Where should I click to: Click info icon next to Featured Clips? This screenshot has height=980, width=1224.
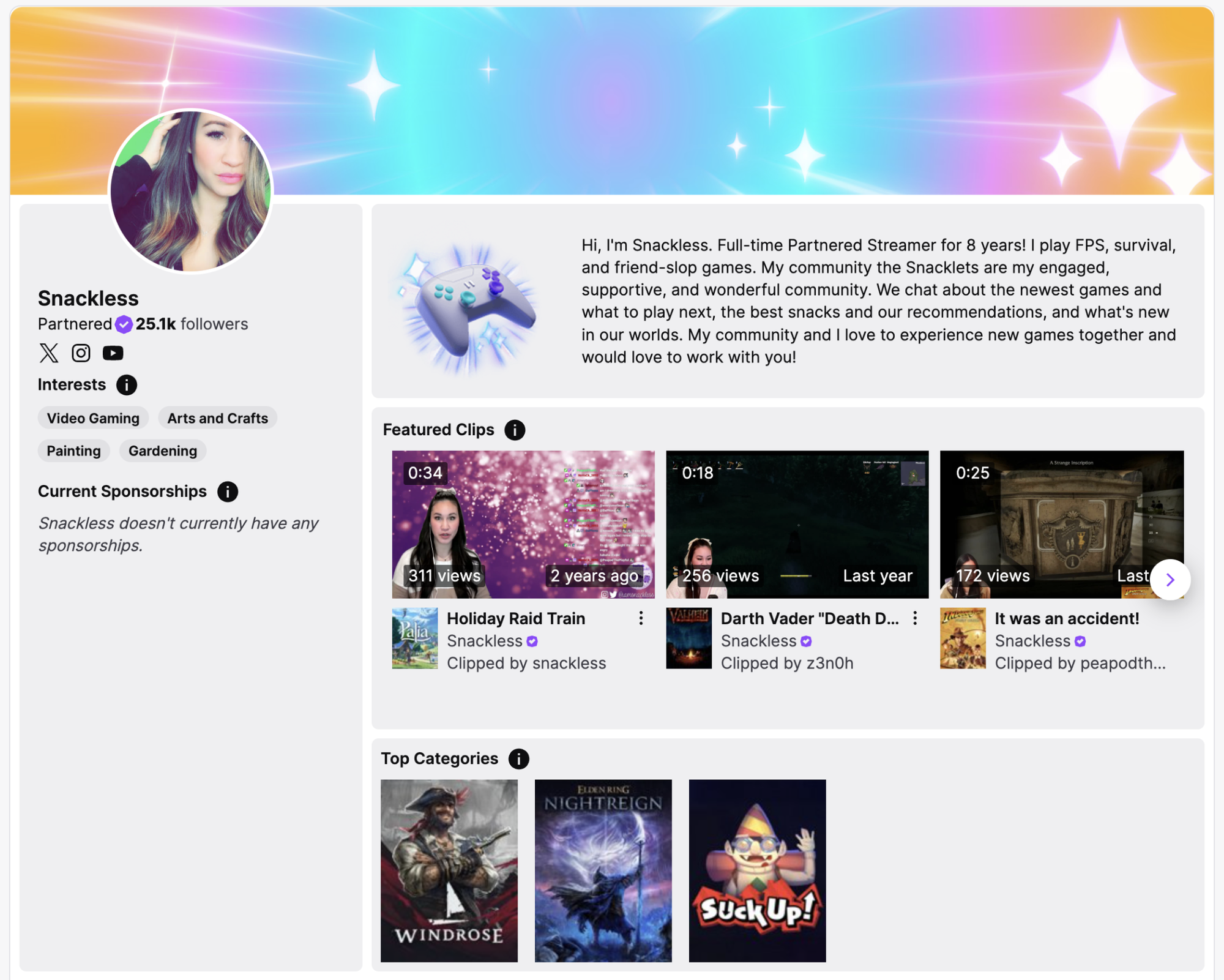[515, 430]
